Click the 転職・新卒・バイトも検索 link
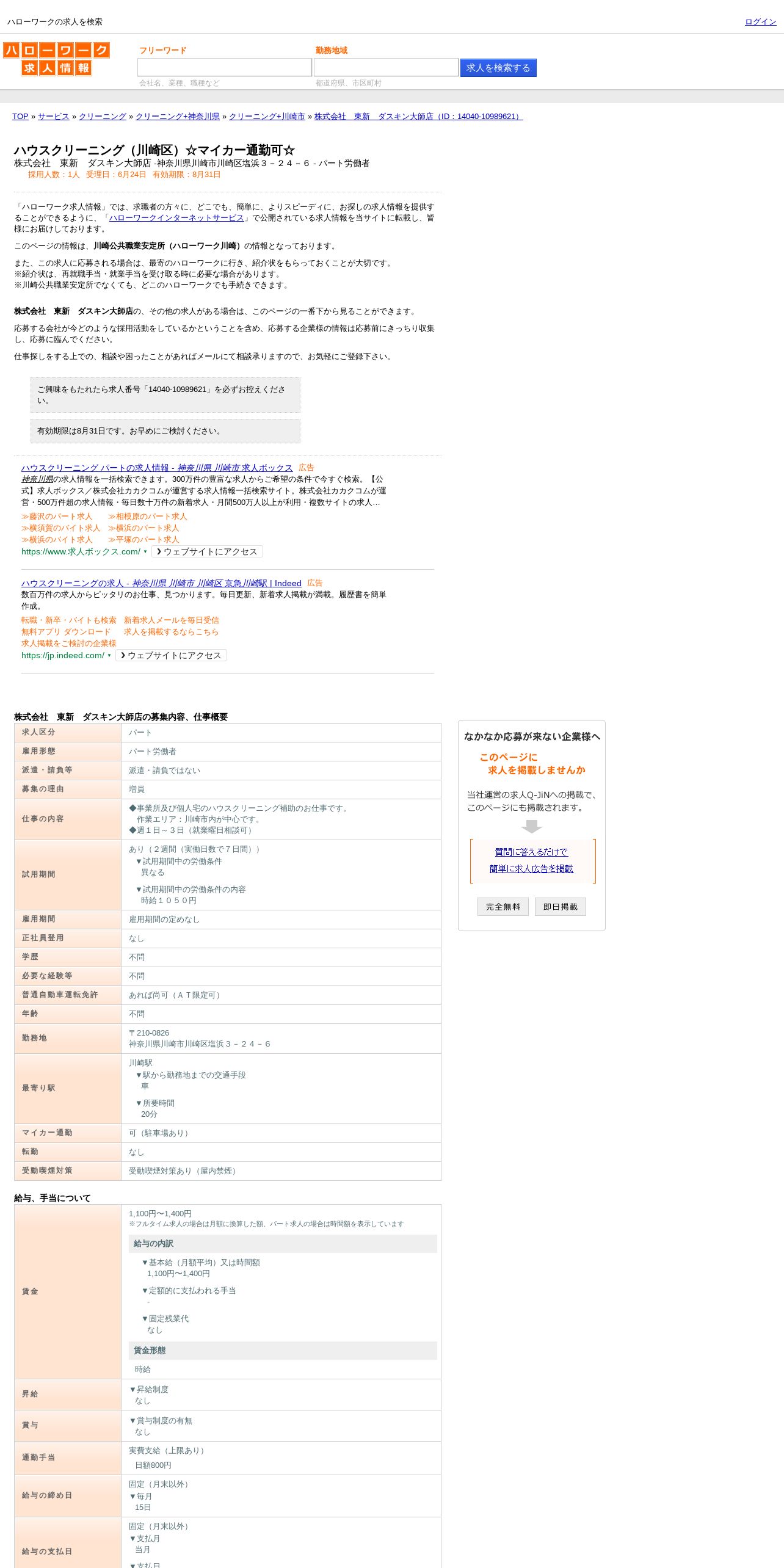The width and height of the screenshot is (784, 1568). coord(69,620)
